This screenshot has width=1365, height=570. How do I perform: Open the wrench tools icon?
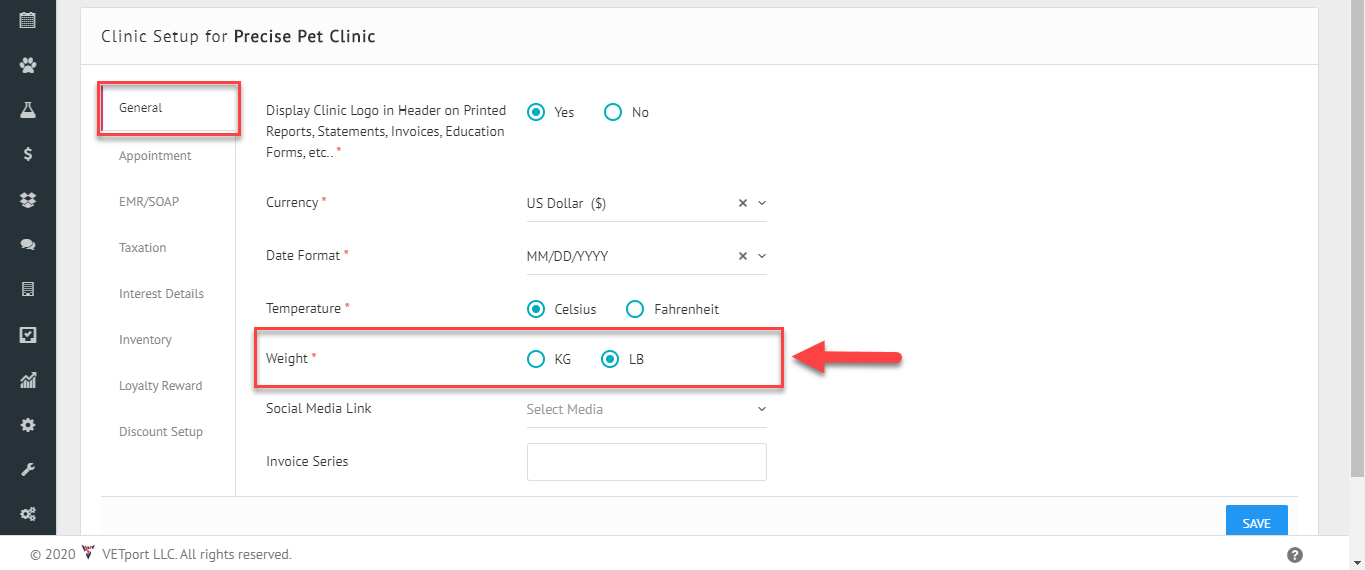(x=28, y=469)
